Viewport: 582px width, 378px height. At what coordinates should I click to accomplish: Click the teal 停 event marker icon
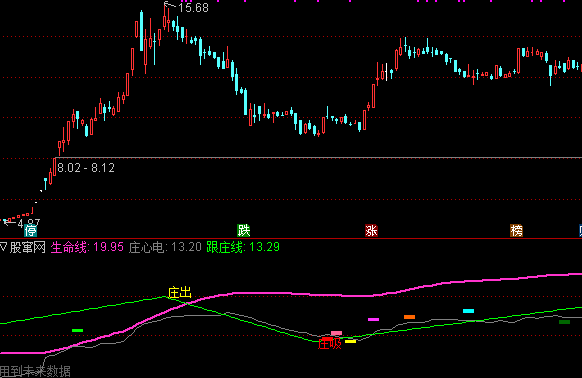tap(30, 231)
